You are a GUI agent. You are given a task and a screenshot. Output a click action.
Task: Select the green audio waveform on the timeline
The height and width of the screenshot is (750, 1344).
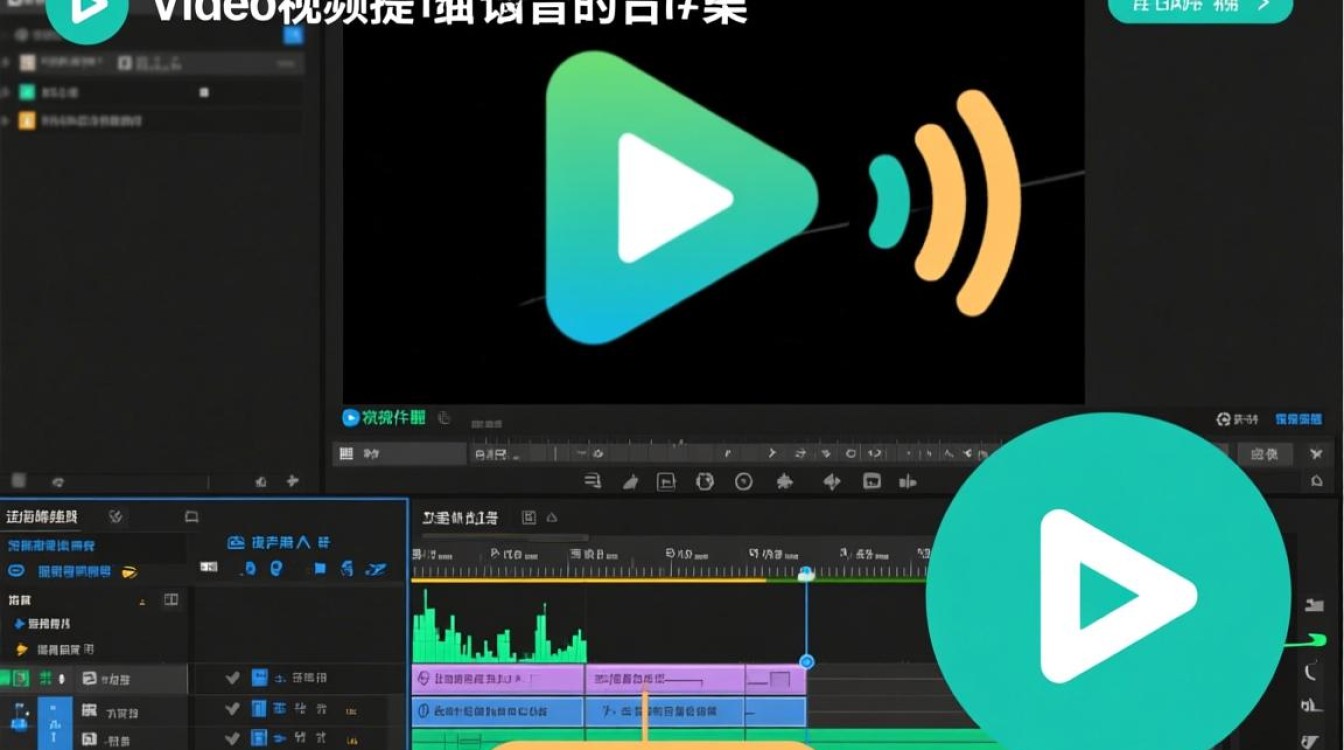498,626
